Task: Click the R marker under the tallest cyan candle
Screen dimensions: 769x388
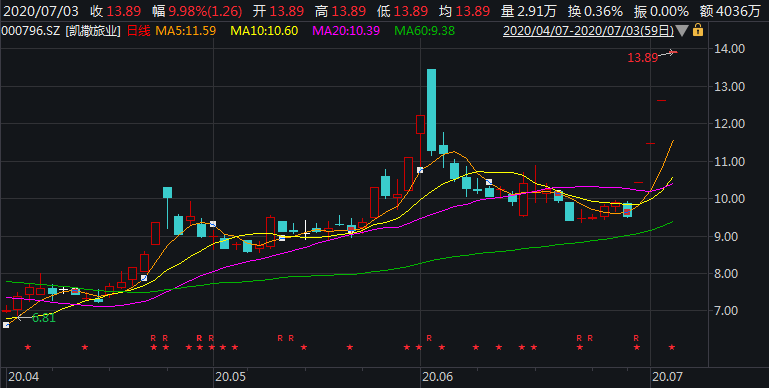Action: coord(429,338)
